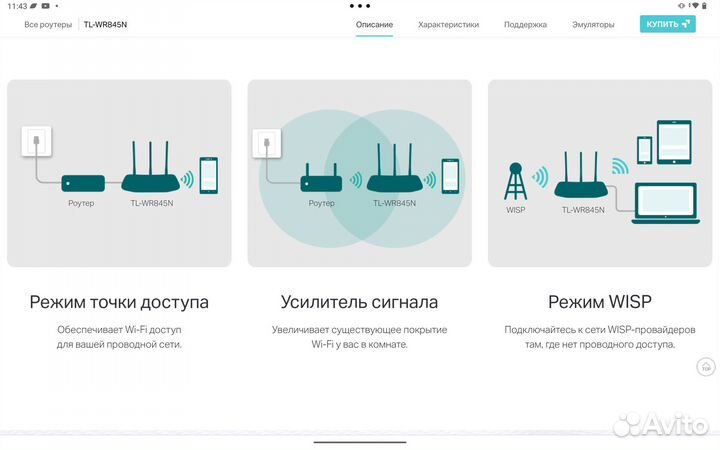Viewport: 720px width, 450px height.
Task: Click the TL-WR845N breadcrumb label
Action: [105, 25]
